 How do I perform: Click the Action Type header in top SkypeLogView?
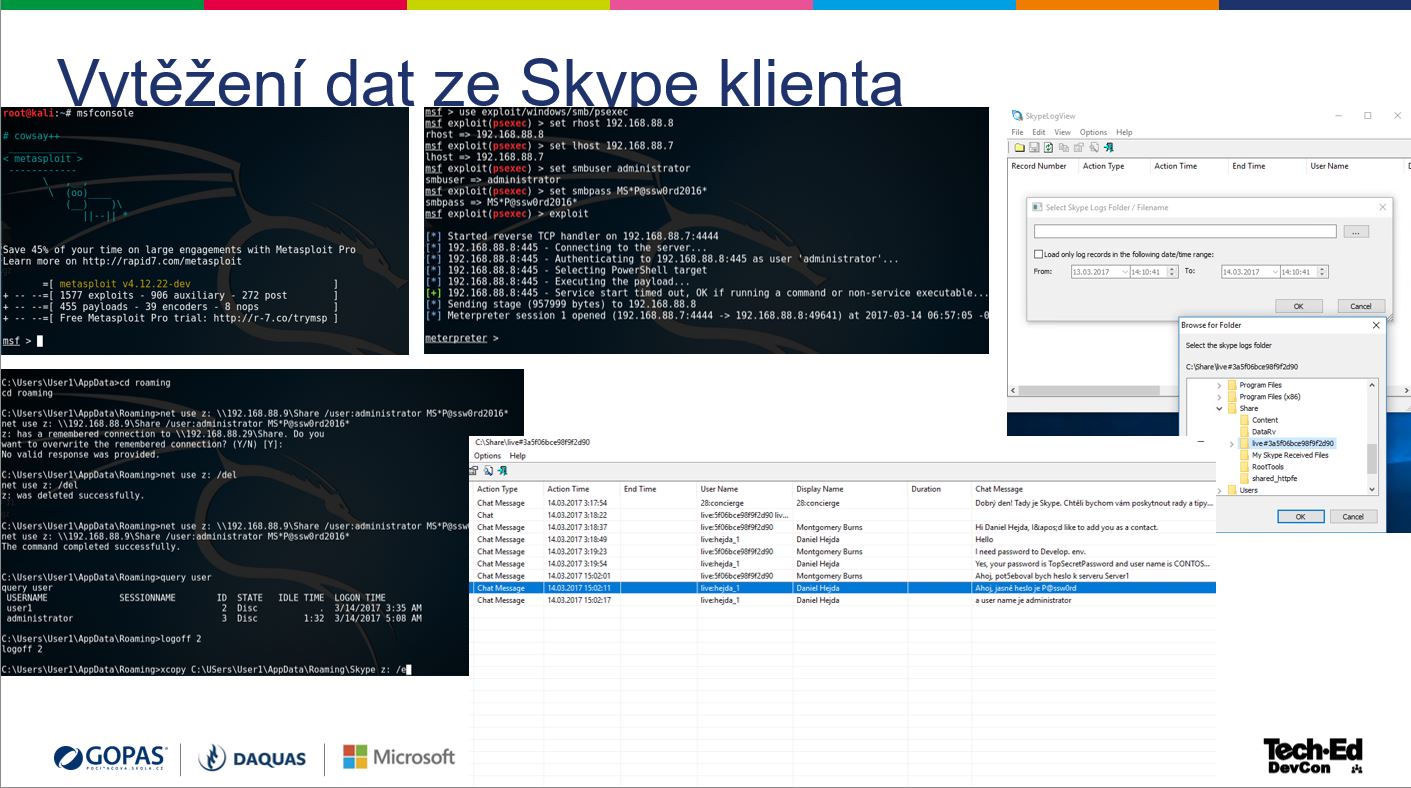(x=1113, y=166)
